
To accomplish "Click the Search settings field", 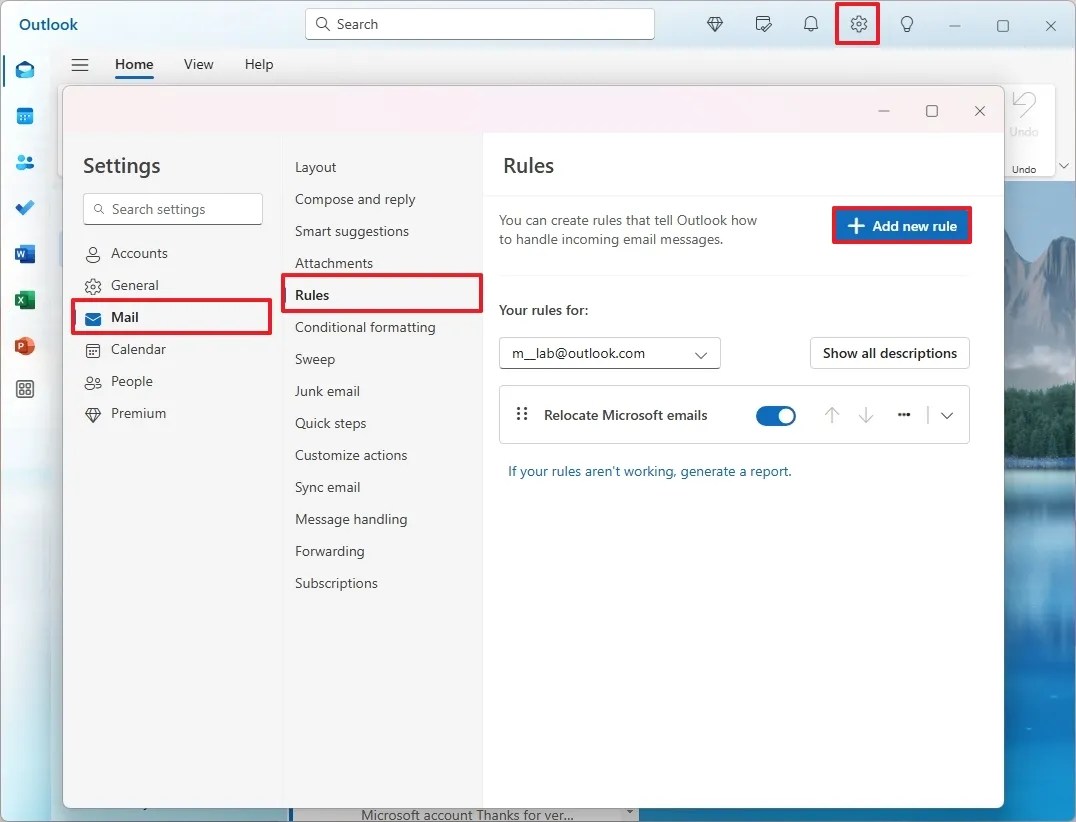I will click(x=172, y=209).
